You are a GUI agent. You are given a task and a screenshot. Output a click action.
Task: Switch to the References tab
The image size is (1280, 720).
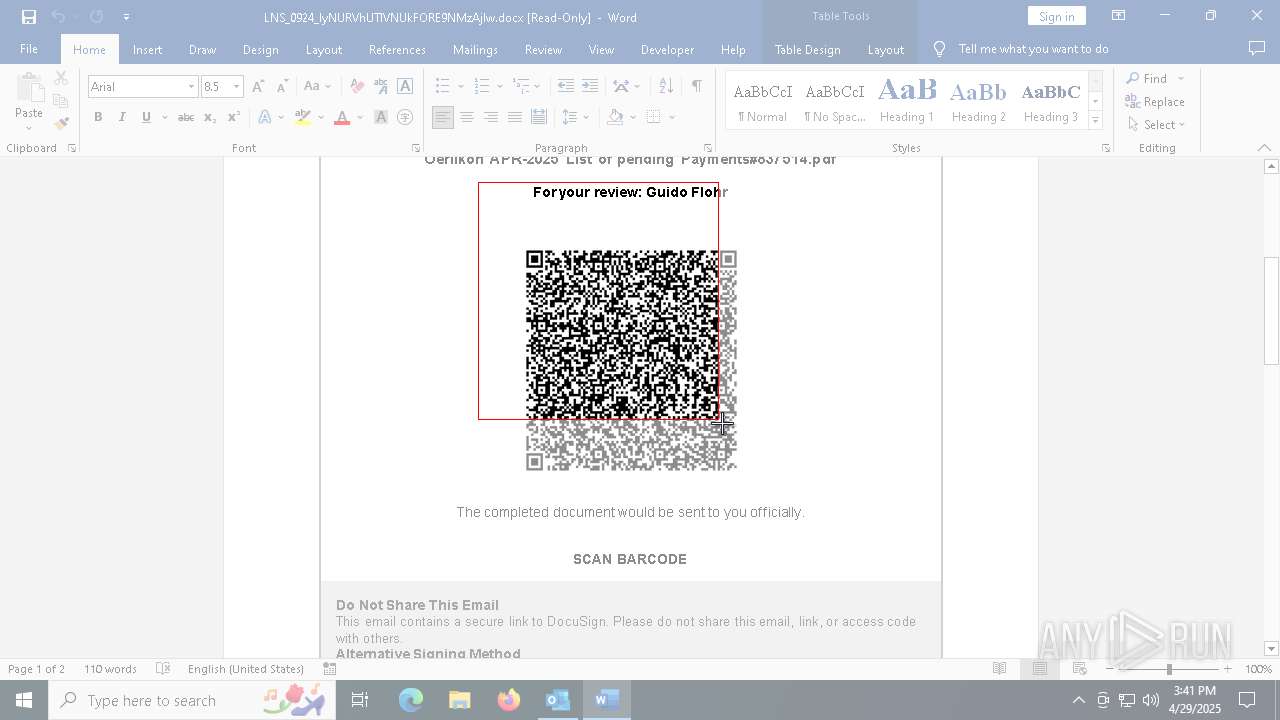[x=397, y=49]
